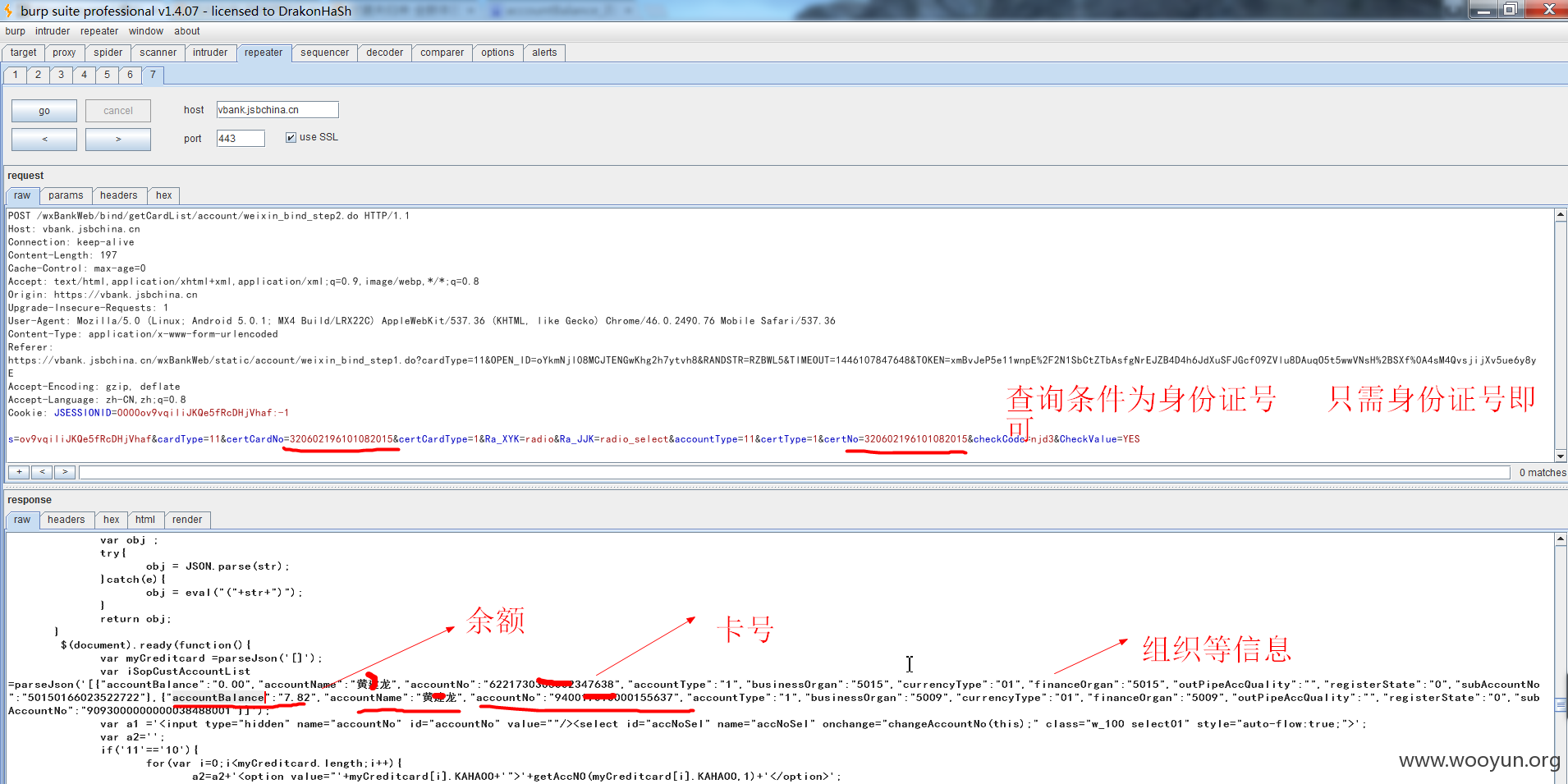Open response html tab
Viewport: 1568px width, 784px height.
145,520
